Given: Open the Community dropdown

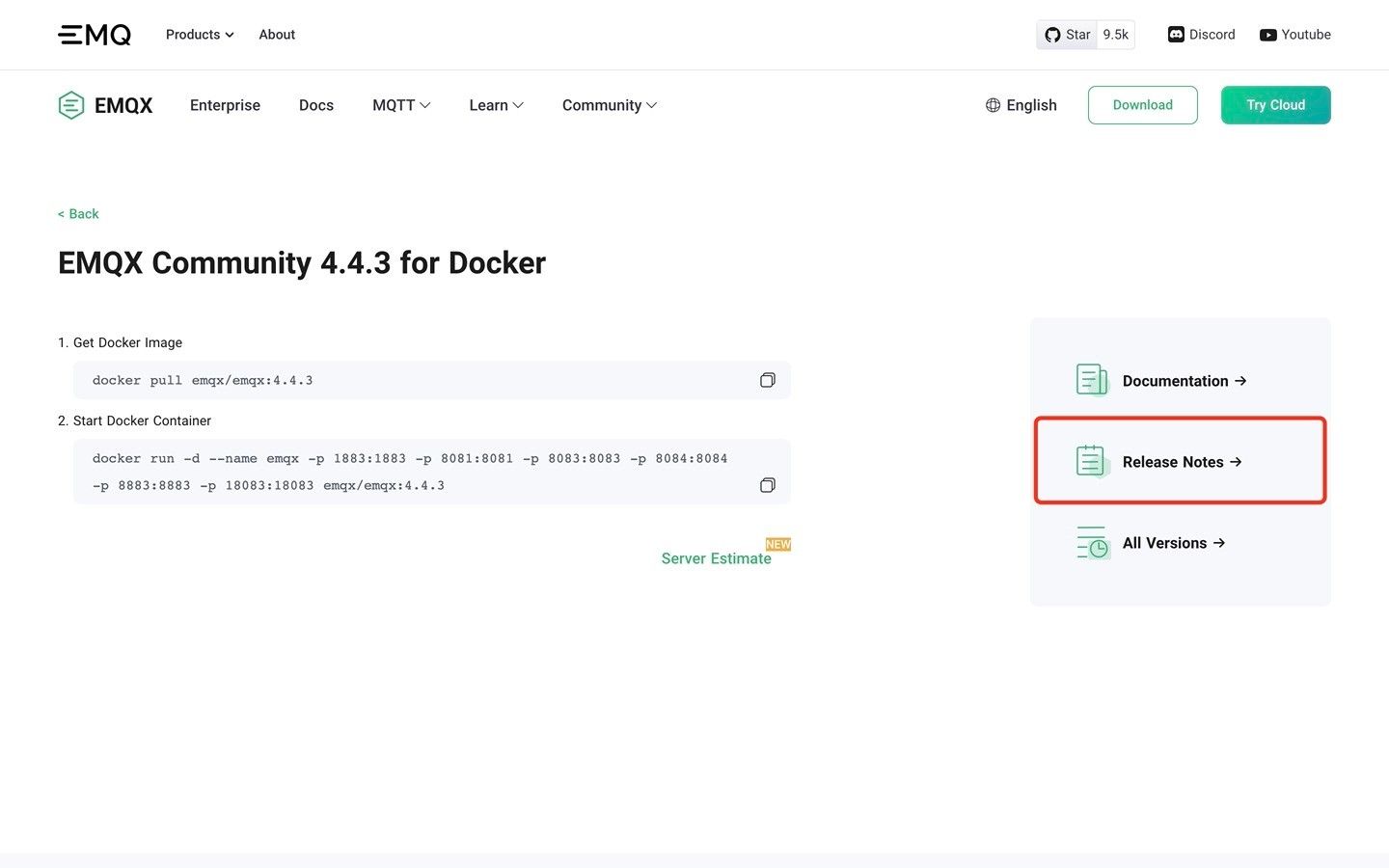Looking at the screenshot, I should pos(610,105).
